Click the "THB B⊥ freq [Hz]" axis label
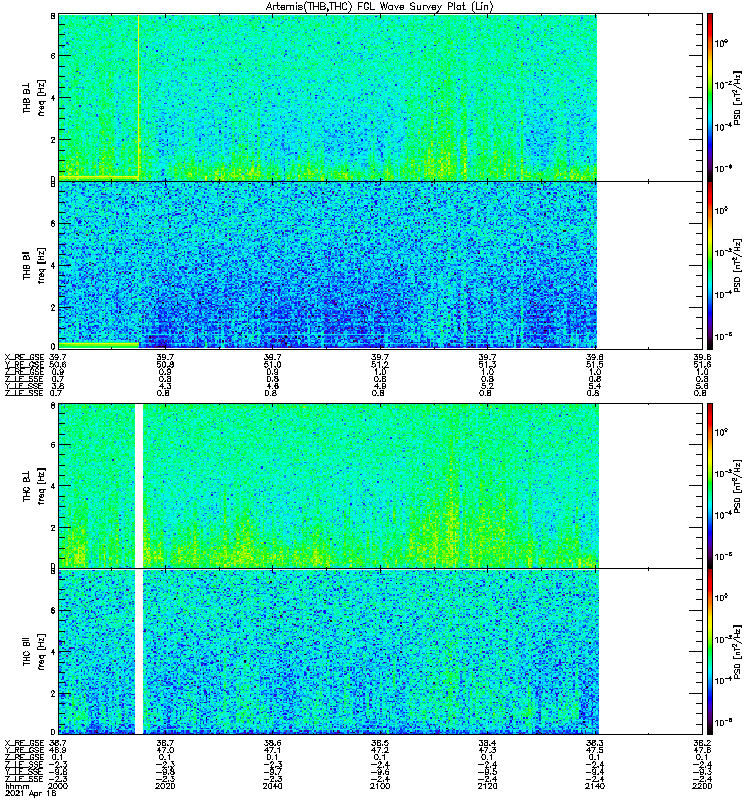 34,97
